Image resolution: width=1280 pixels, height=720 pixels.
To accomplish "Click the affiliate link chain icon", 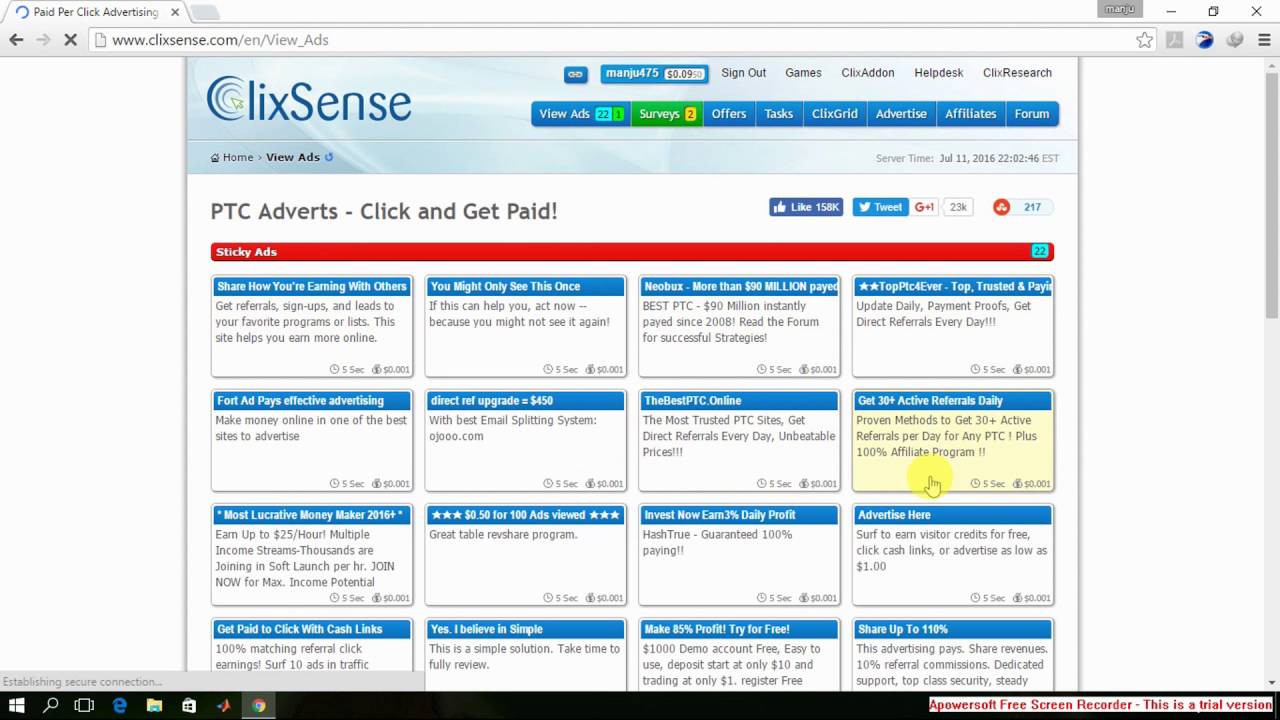I will 575,74.
